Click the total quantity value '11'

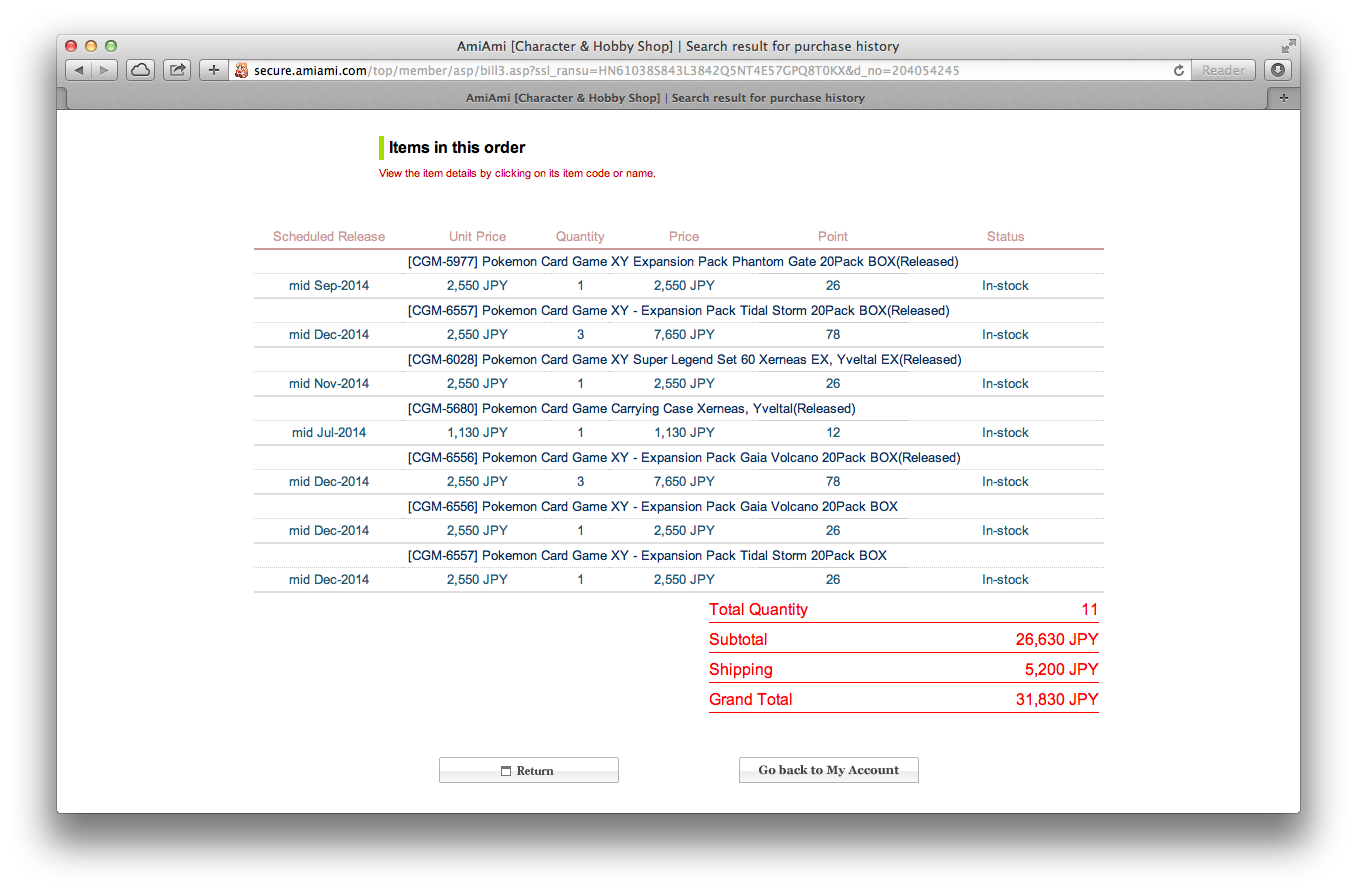pyautogui.click(x=1089, y=610)
